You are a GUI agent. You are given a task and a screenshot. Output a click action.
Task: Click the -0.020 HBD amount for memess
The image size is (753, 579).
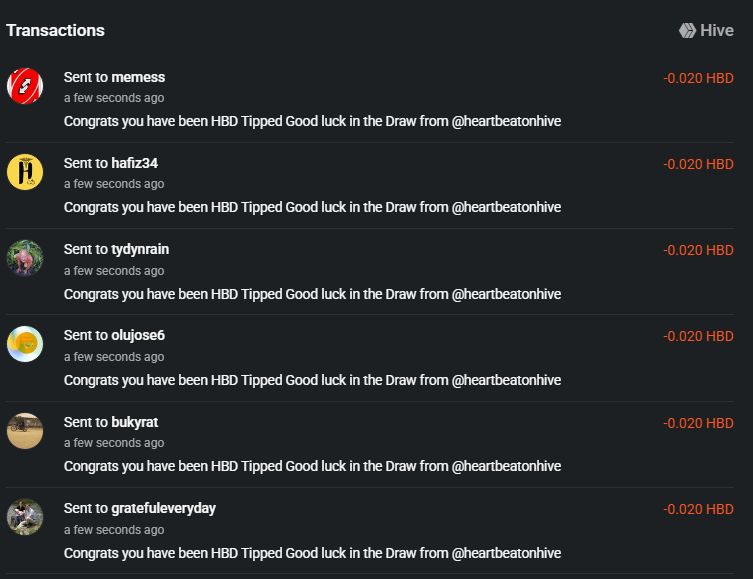point(698,78)
